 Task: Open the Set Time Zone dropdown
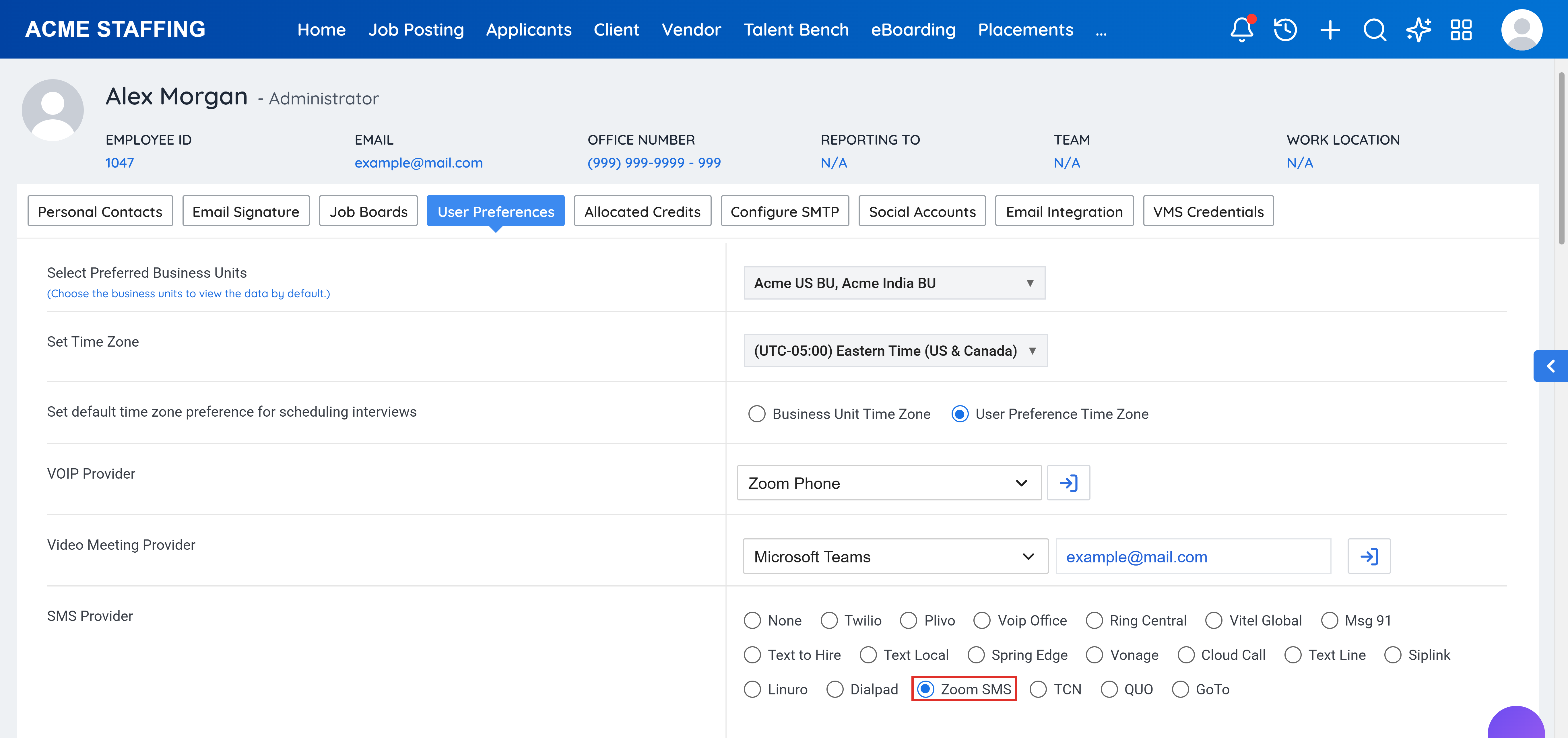pyautogui.click(x=895, y=350)
